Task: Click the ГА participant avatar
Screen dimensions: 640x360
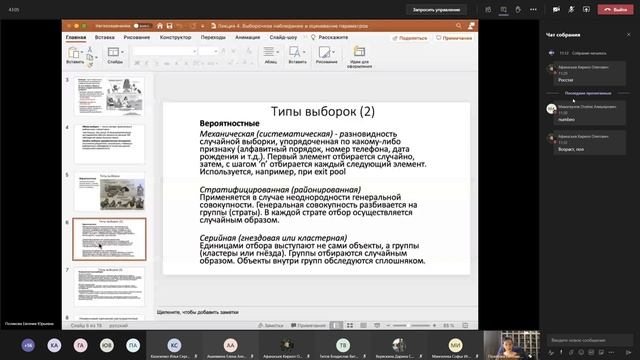Action: (80, 345)
